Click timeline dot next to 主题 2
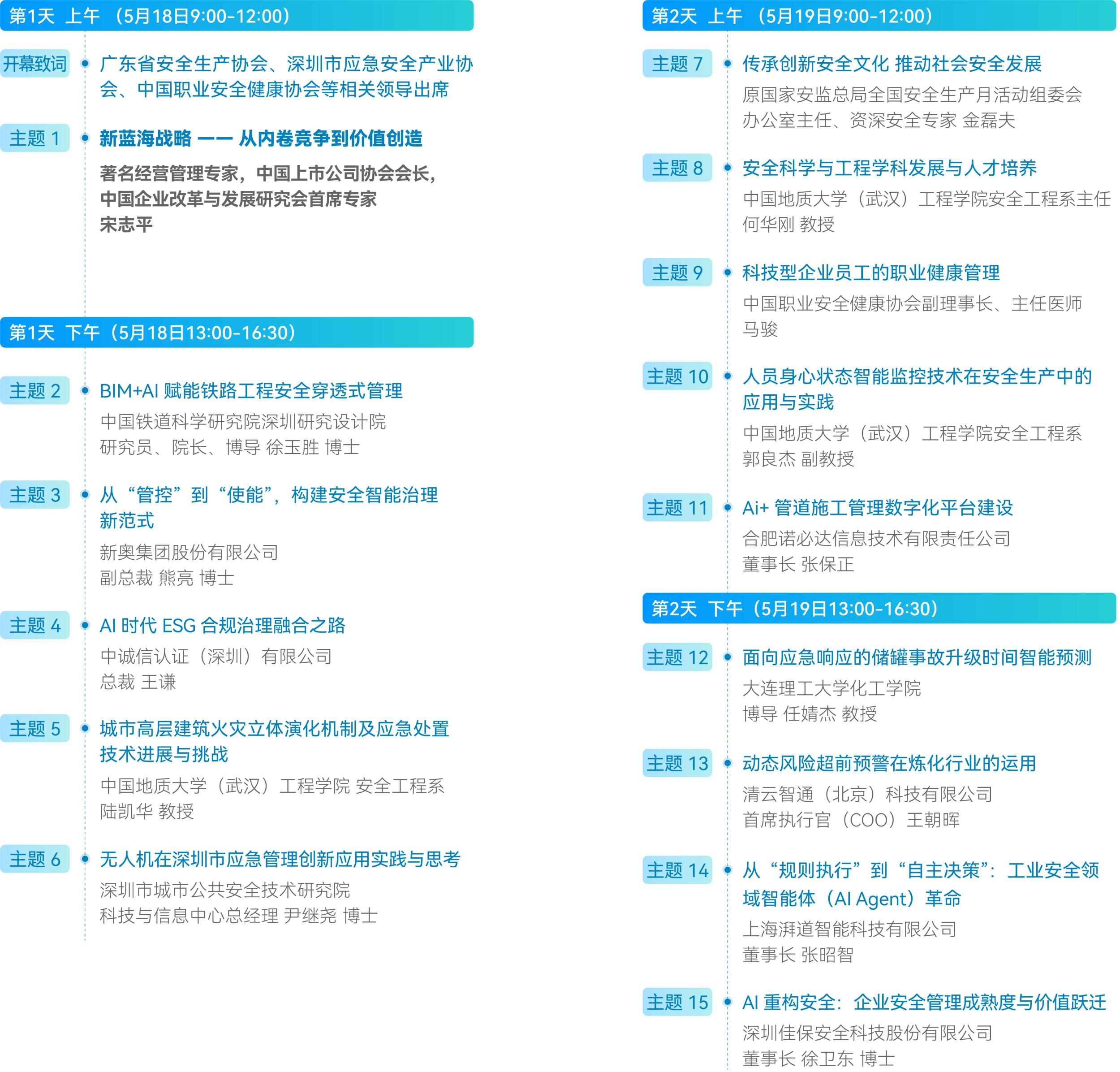Viewport: 1120px width, 1072px height. click(x=85, y=390)
